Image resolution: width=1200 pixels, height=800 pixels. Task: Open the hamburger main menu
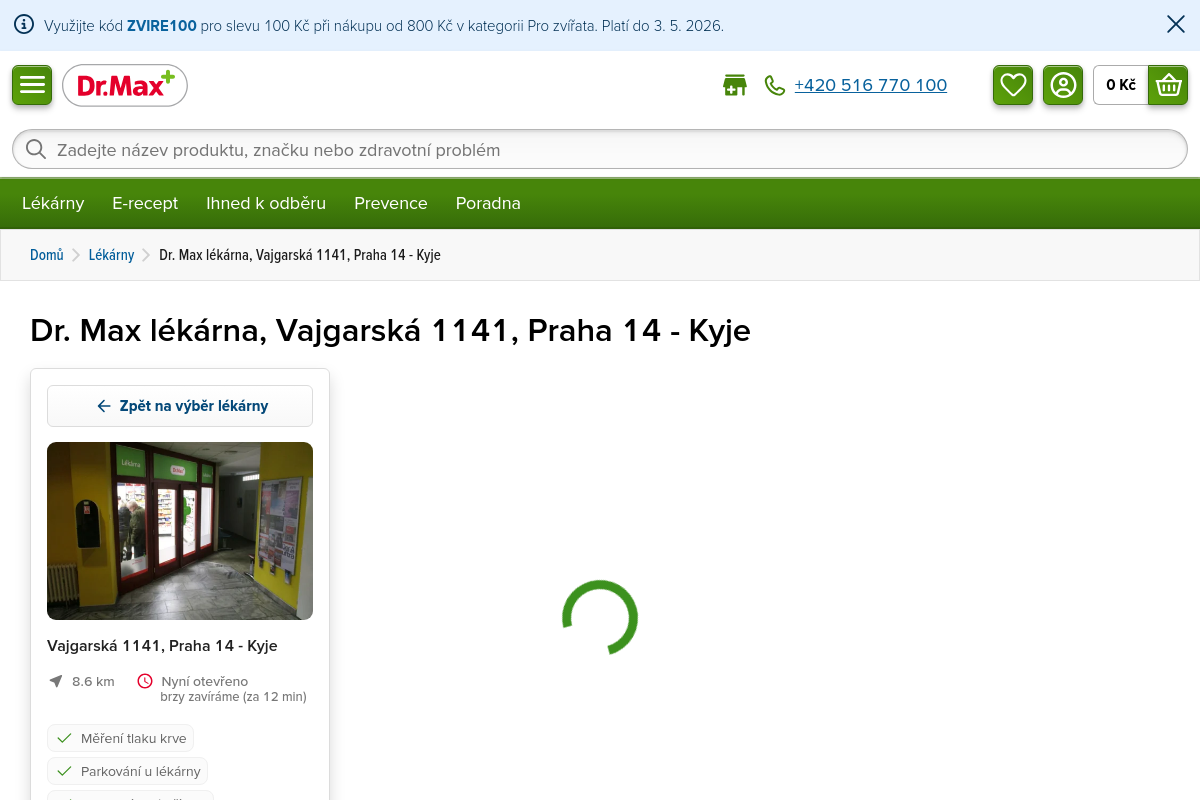tap(32, 85)
